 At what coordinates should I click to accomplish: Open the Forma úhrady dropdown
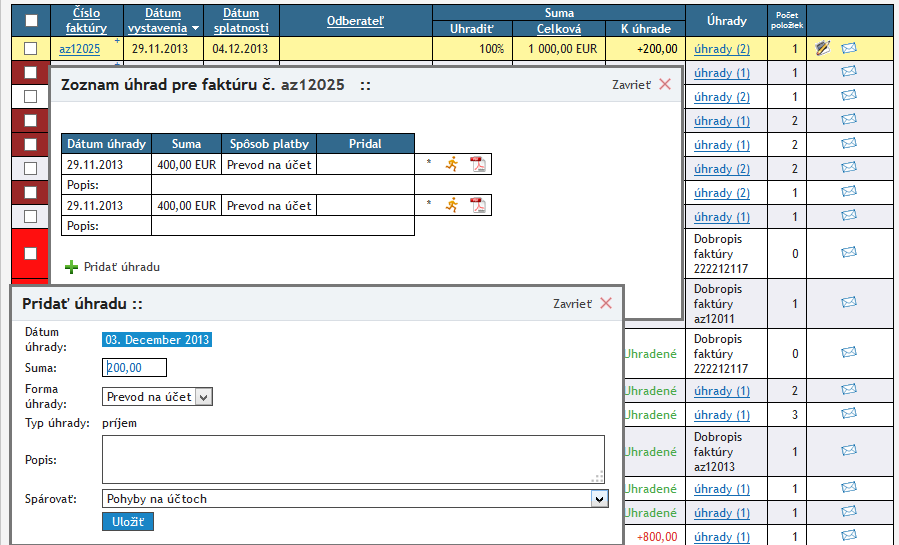158,397
